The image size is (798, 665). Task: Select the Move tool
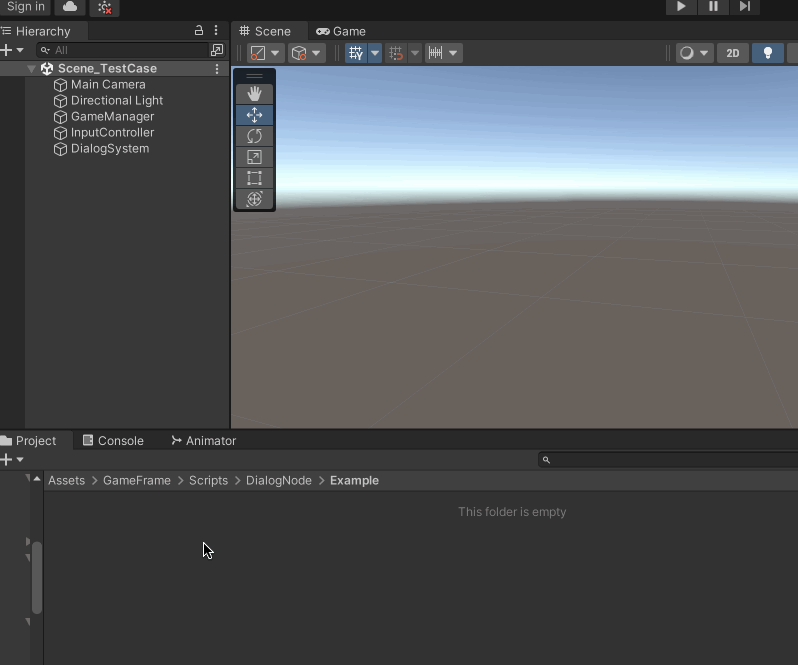coord(254,115)
